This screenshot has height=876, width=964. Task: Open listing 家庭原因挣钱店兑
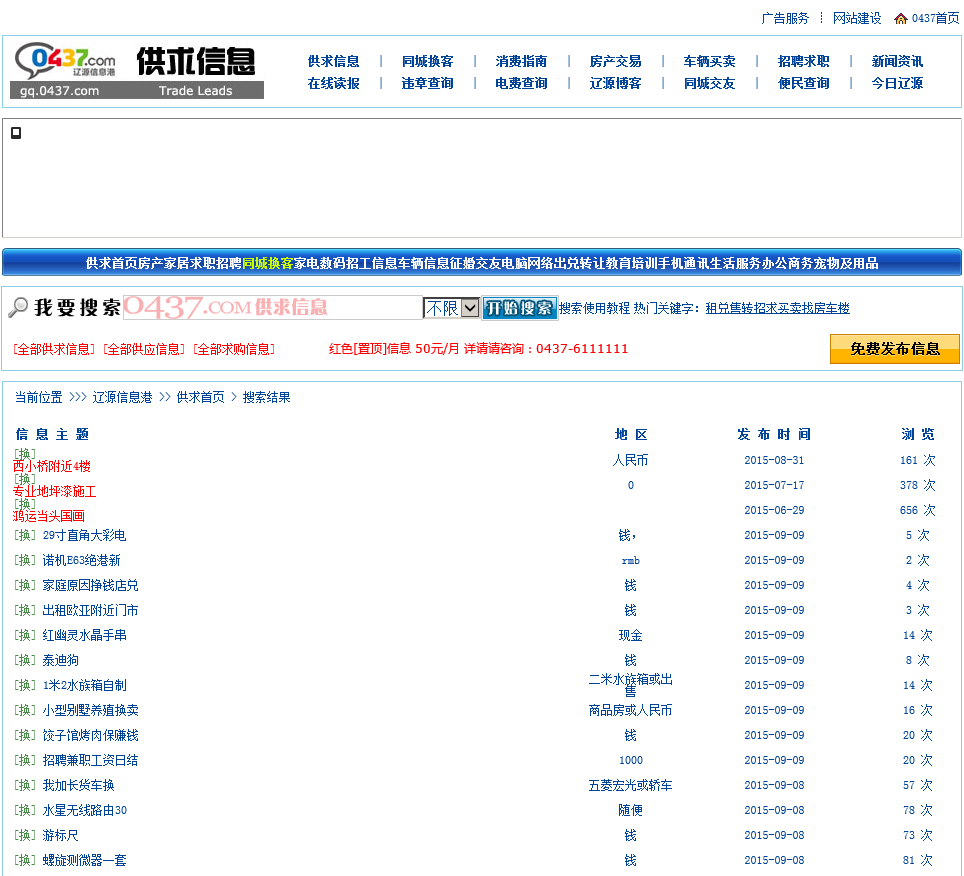tap(90, 585)
